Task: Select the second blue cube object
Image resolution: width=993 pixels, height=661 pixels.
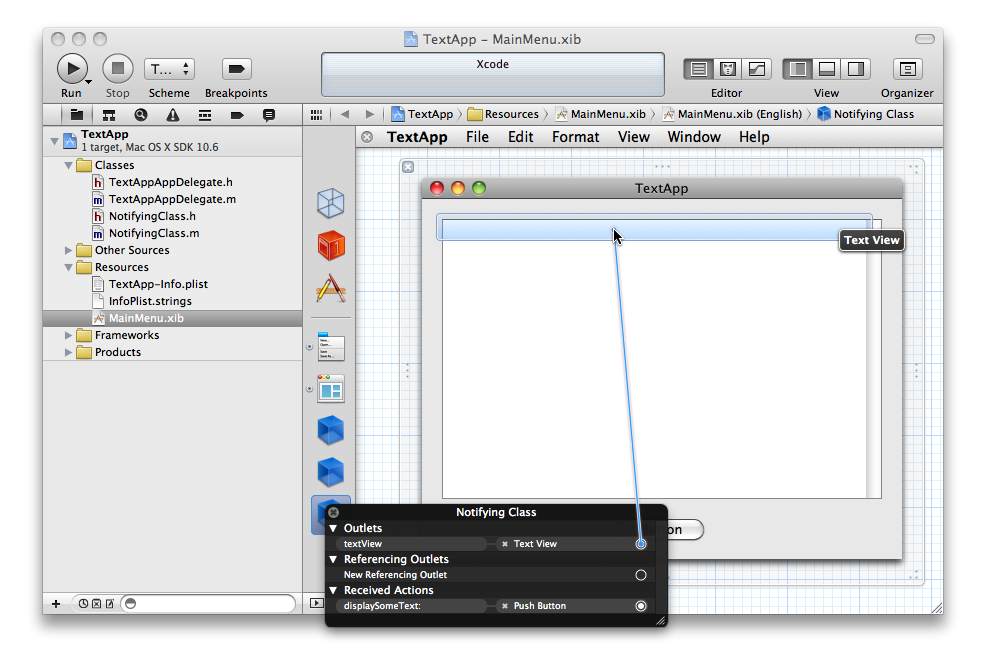Action: 331,472
